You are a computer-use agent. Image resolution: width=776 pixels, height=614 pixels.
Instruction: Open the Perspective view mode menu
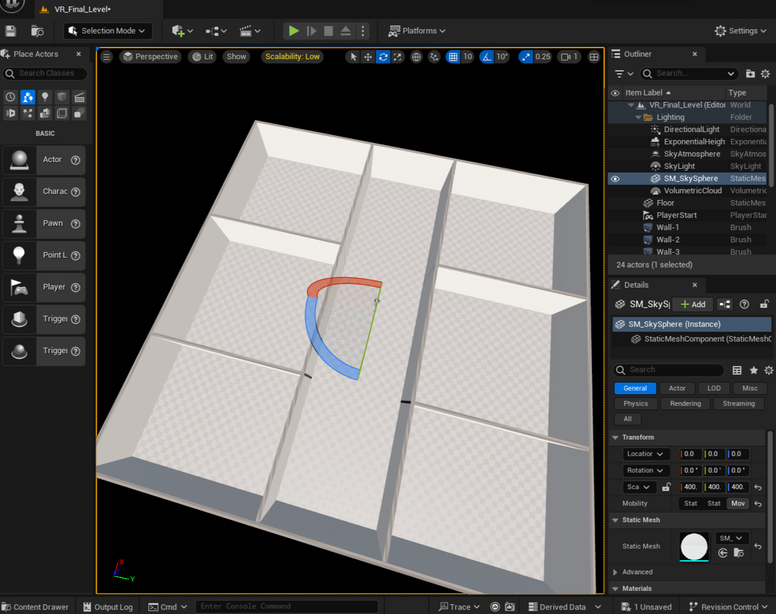(x=150, y=57)
